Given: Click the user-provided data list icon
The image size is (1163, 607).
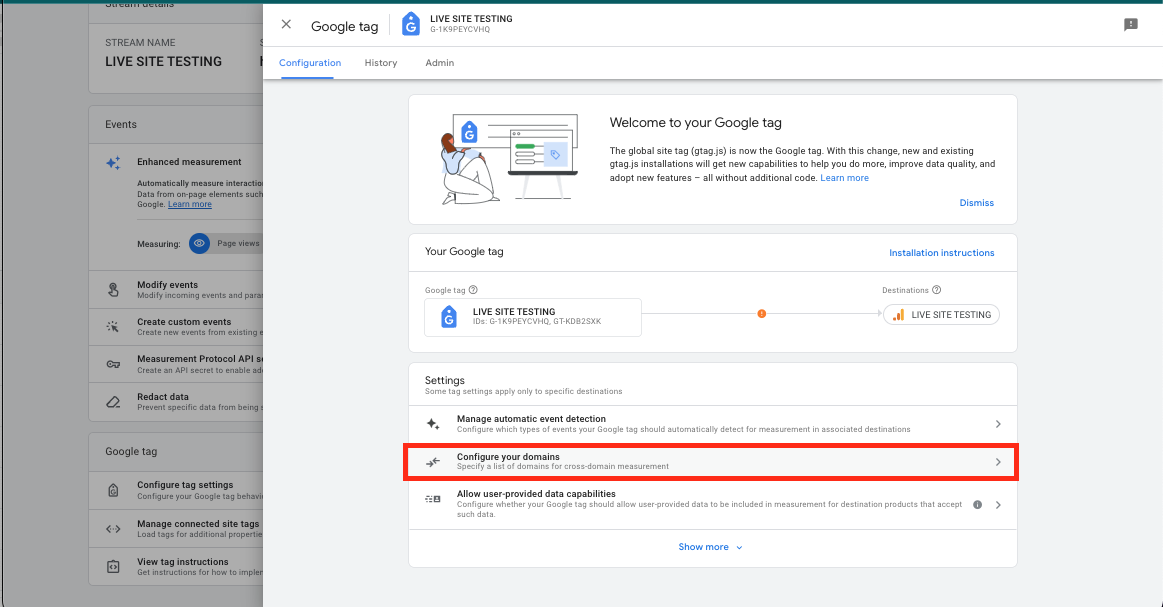Looking at the screenshot, I should click(x=433, y=499).
